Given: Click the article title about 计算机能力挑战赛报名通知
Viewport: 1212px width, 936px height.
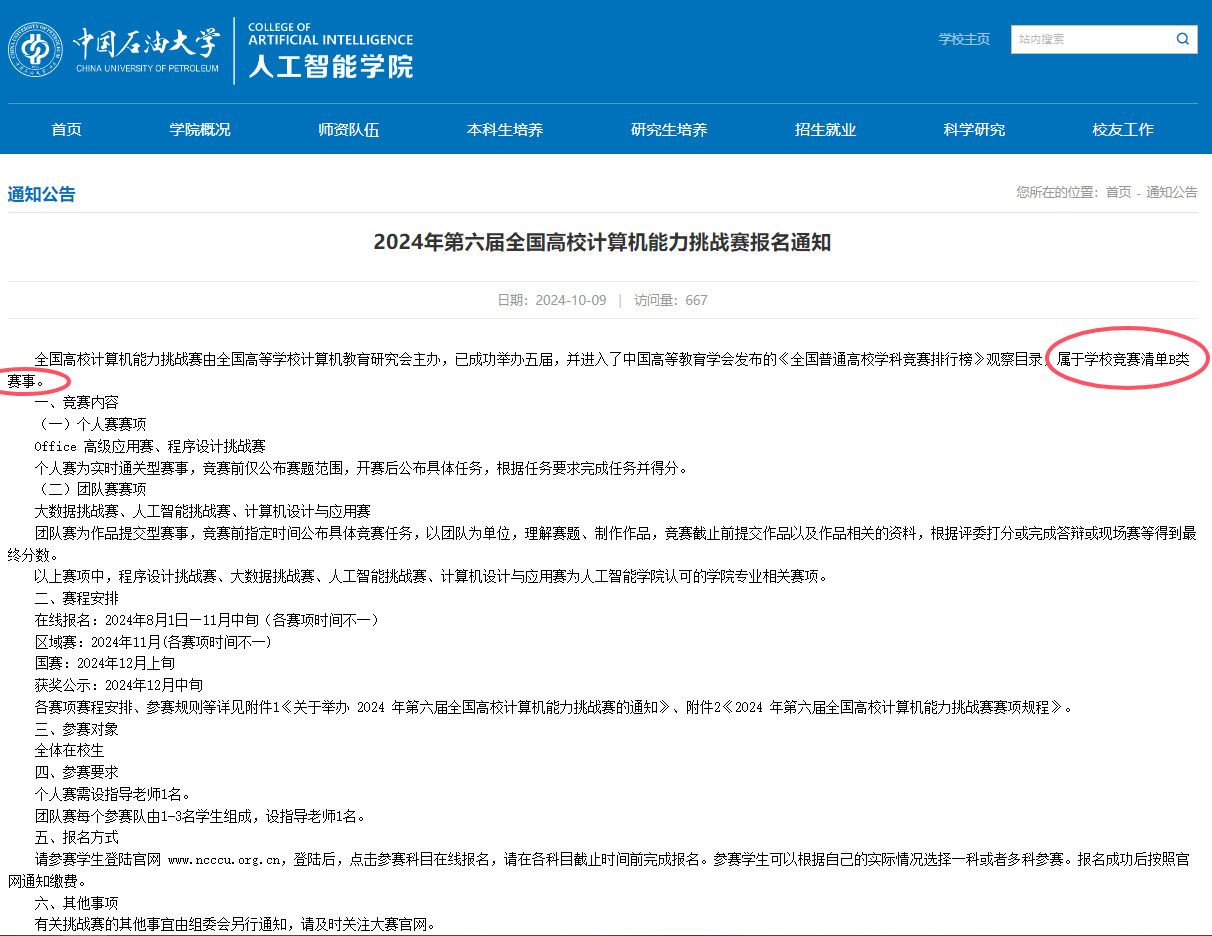Looking at the screenshot, I should pos(602,242).
